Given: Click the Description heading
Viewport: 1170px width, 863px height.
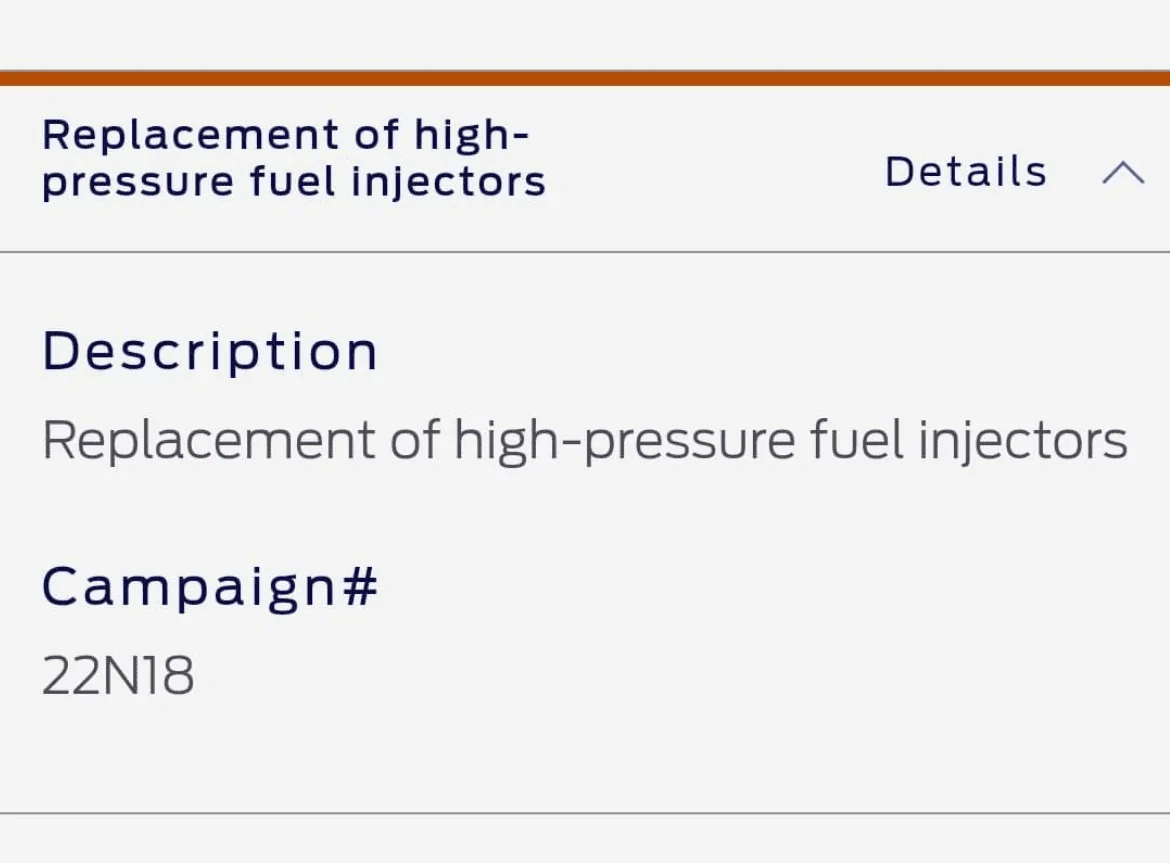Looking at the screenshot, I should [x=210, y=351].
